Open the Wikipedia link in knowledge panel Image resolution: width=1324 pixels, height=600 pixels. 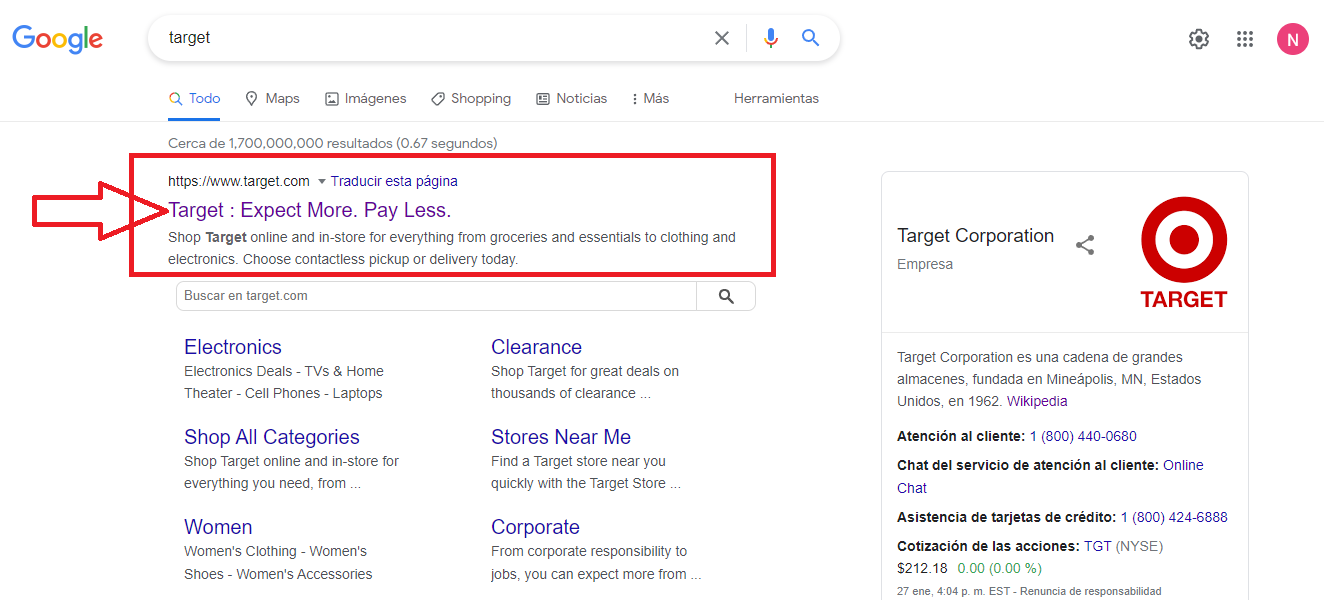point(1037,401)
